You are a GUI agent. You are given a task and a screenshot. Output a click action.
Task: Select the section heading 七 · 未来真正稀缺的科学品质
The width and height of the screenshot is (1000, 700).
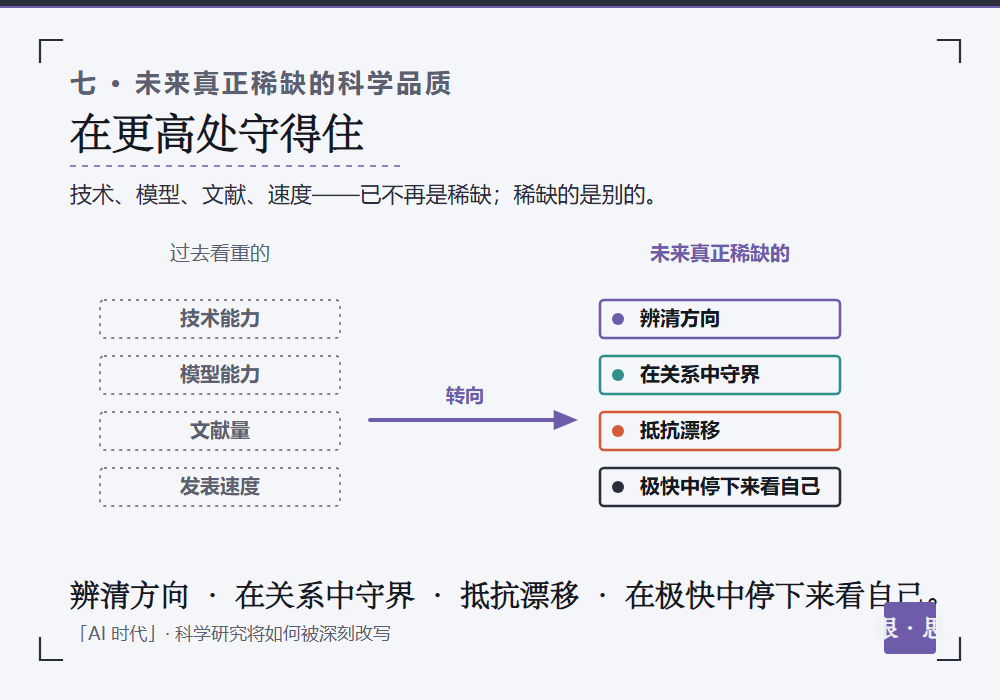click(x=261, y=84)
